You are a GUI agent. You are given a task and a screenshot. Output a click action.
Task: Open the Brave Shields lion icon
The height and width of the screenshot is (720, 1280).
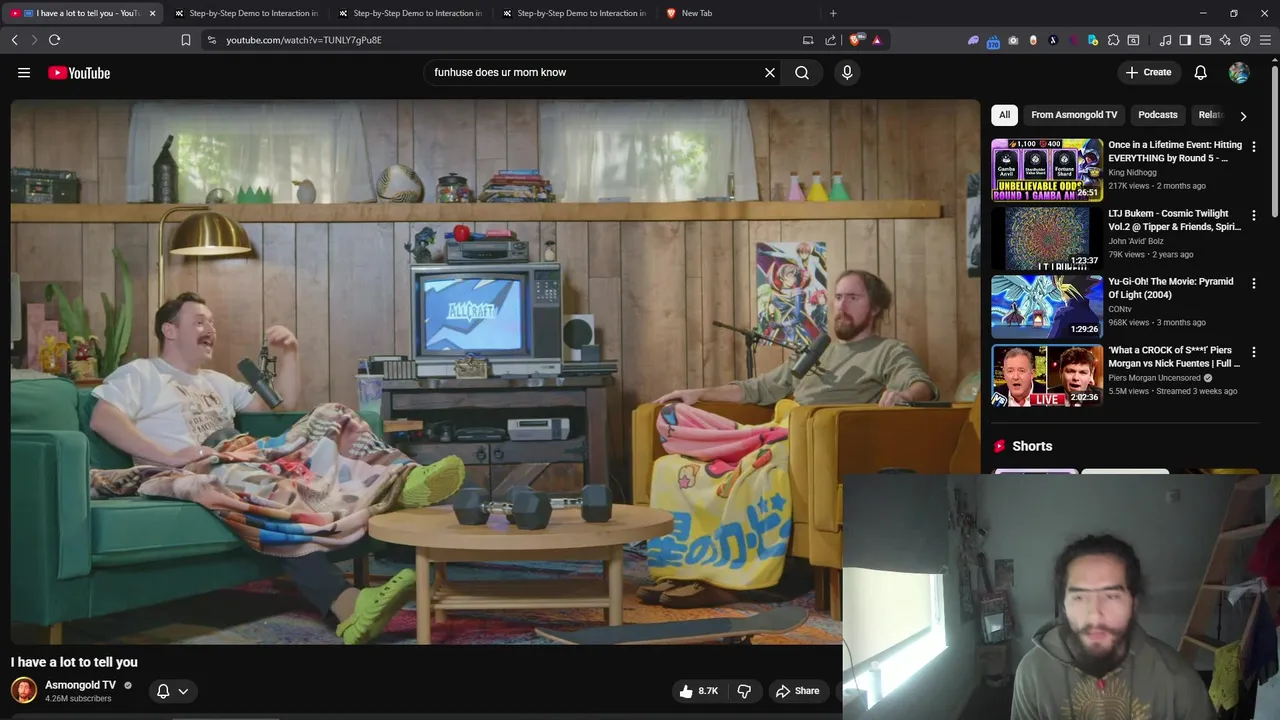[x=856, y=40]
